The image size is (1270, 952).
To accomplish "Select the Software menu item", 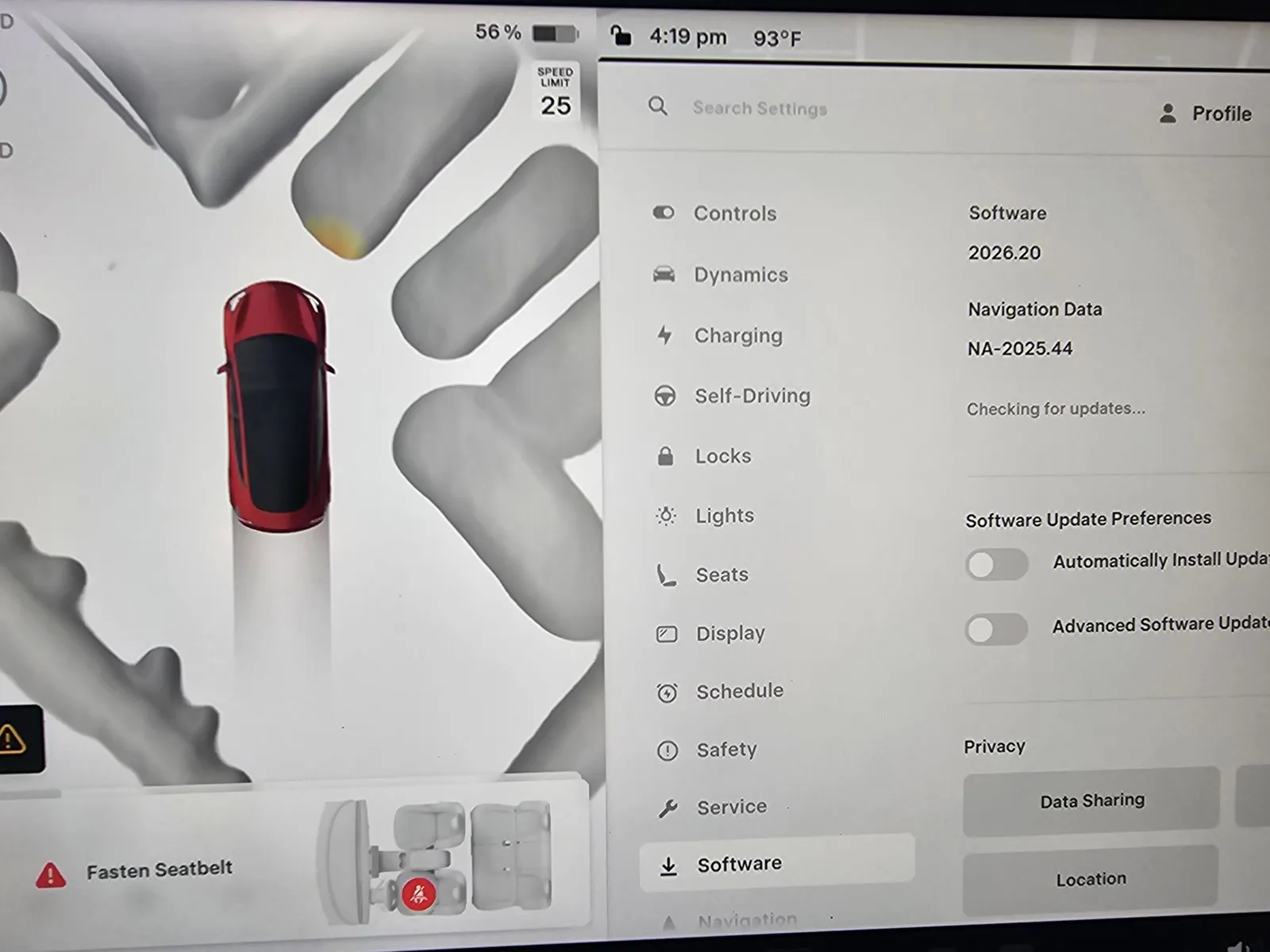I will click(x=777, y=863).
